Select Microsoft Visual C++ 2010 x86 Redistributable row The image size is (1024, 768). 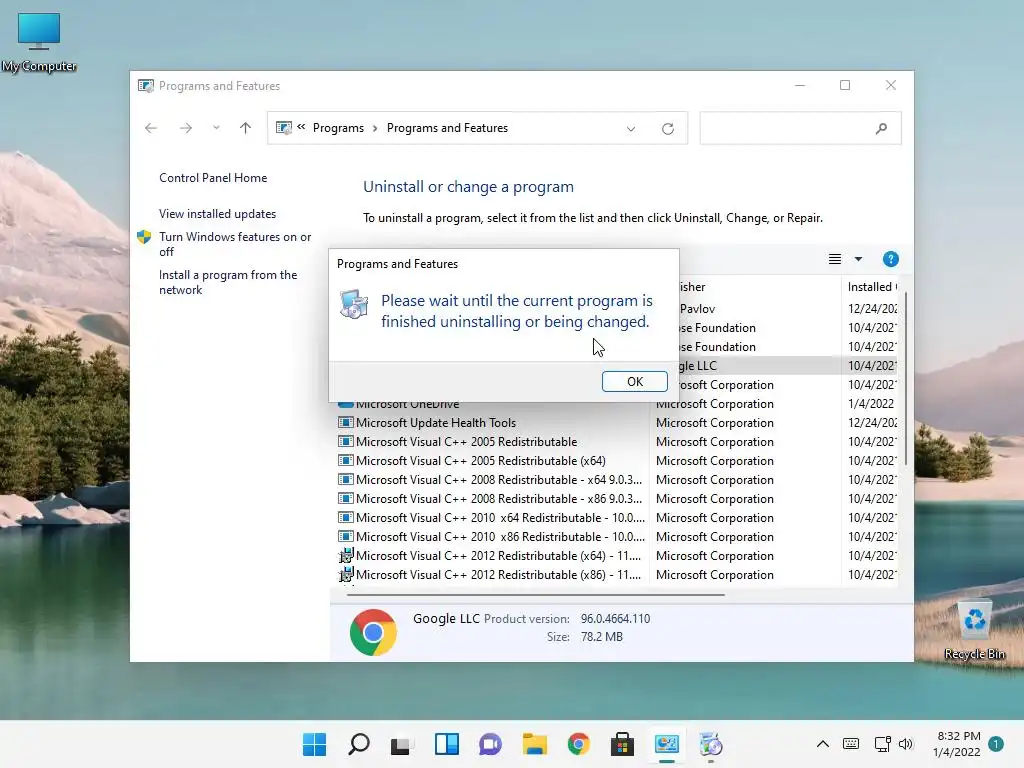[x=617, y=536]
